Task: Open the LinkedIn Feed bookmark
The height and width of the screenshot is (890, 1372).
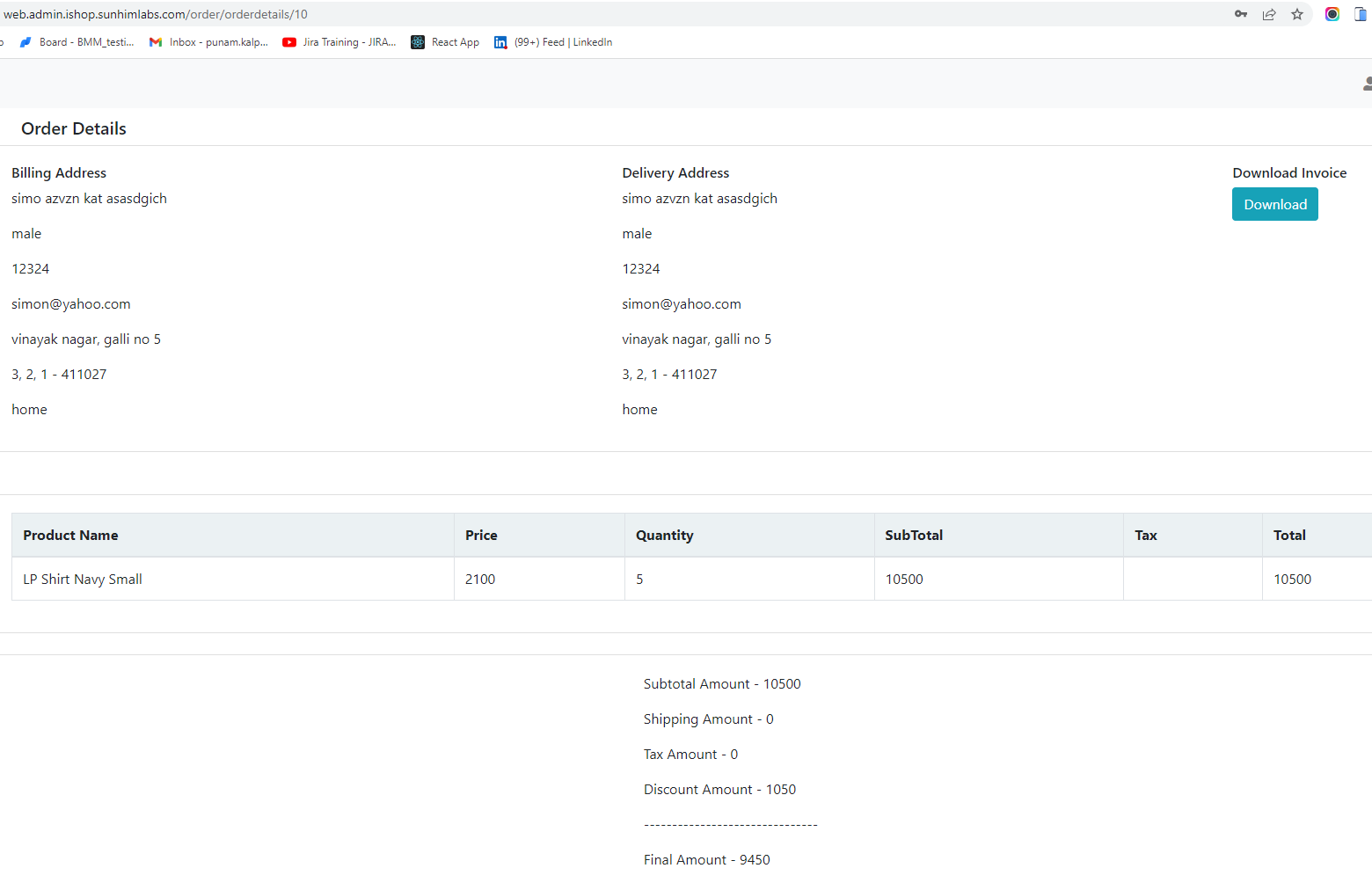Action: 553,42
